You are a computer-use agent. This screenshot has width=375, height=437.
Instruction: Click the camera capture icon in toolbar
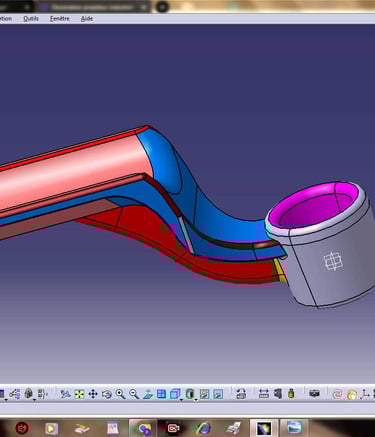click(314, 394)
